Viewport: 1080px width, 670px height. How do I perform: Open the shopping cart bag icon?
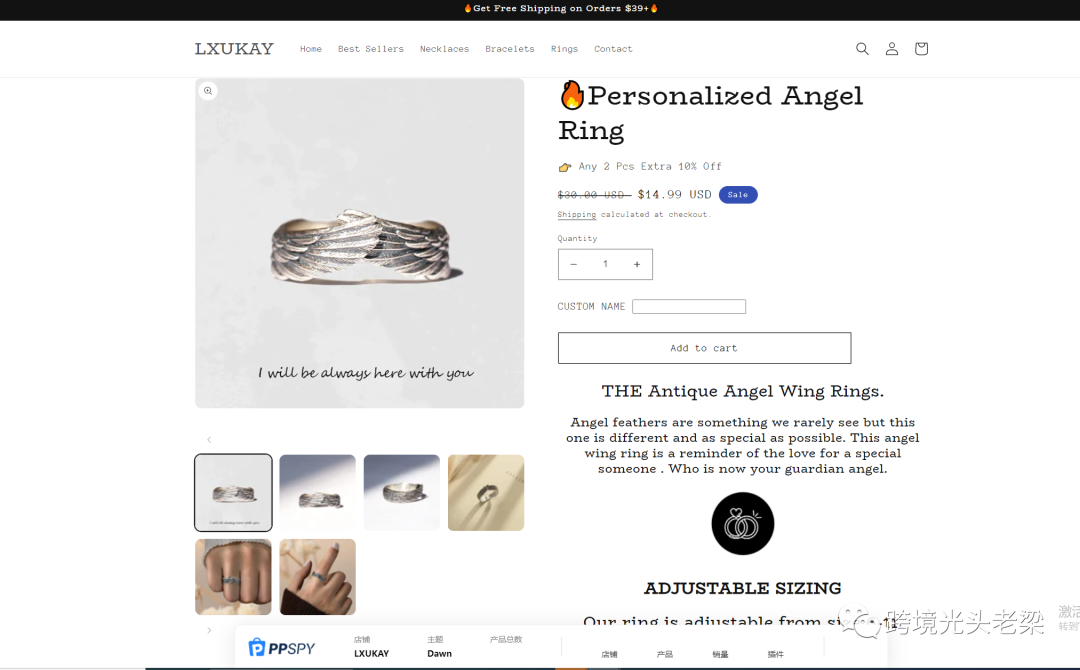pos(921,49)
